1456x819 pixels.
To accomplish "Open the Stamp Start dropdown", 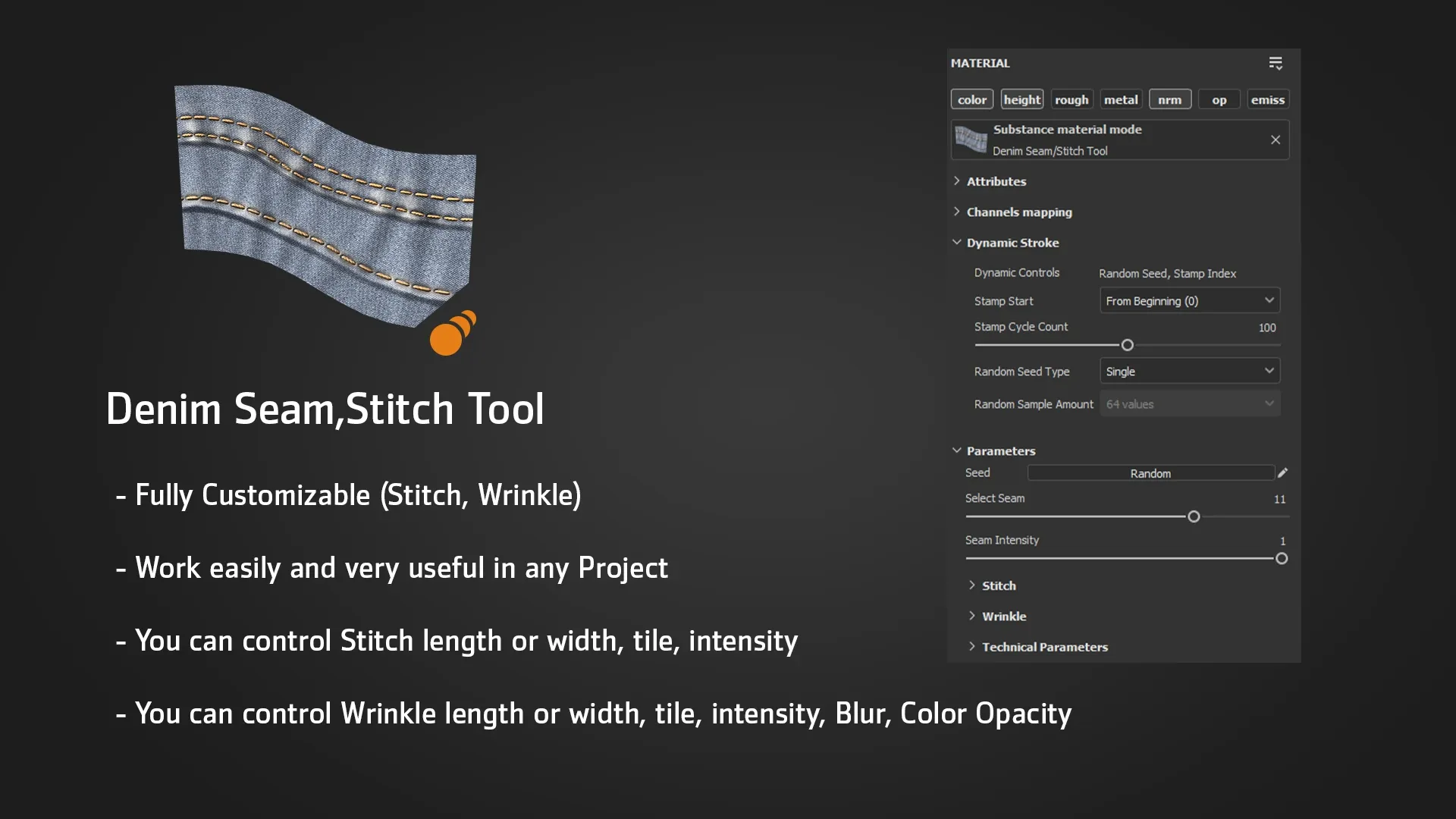I will [1188, 300].
